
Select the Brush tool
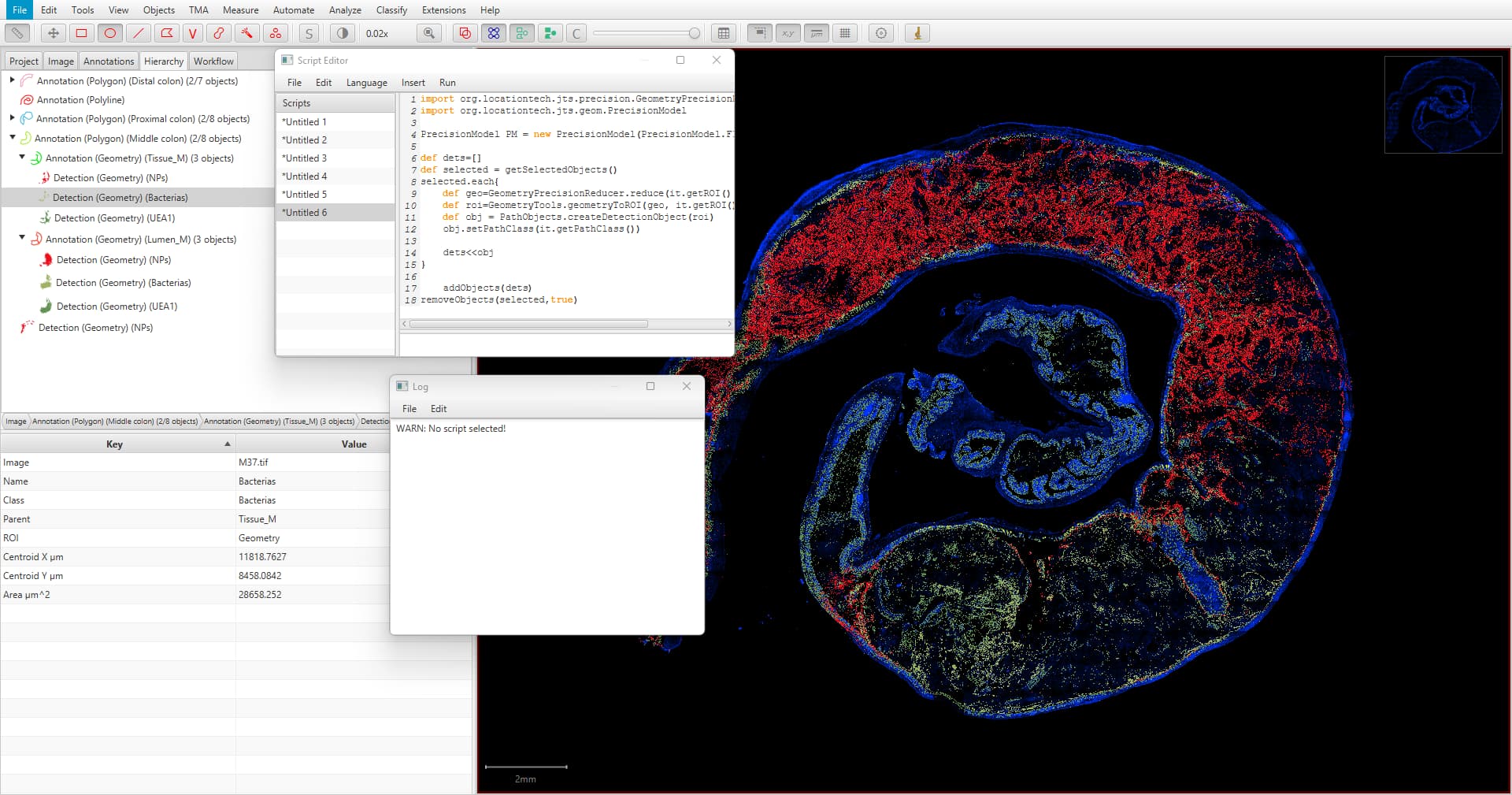click(x=219, y=33)
